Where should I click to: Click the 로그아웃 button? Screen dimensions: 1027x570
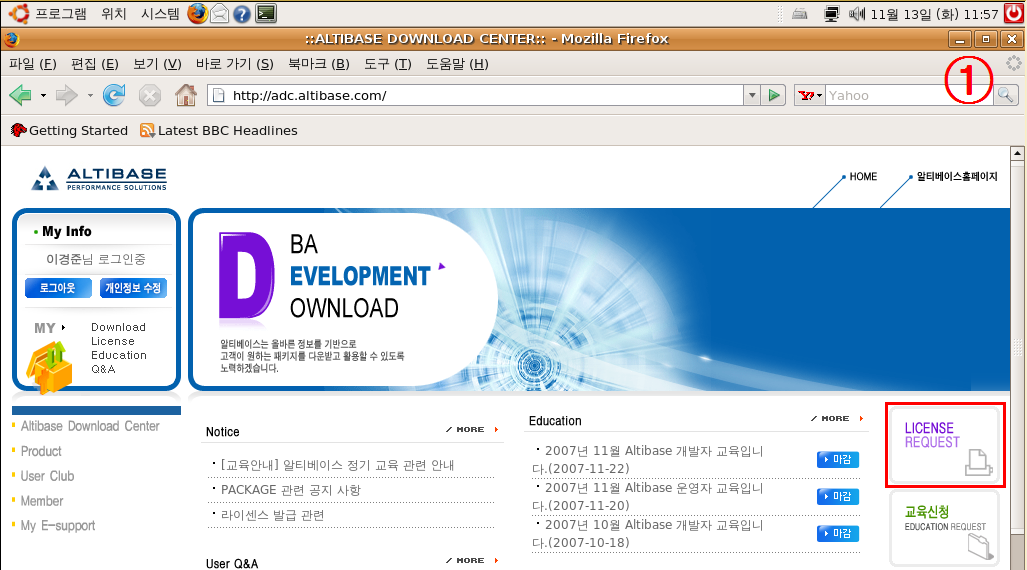[58, 288]
